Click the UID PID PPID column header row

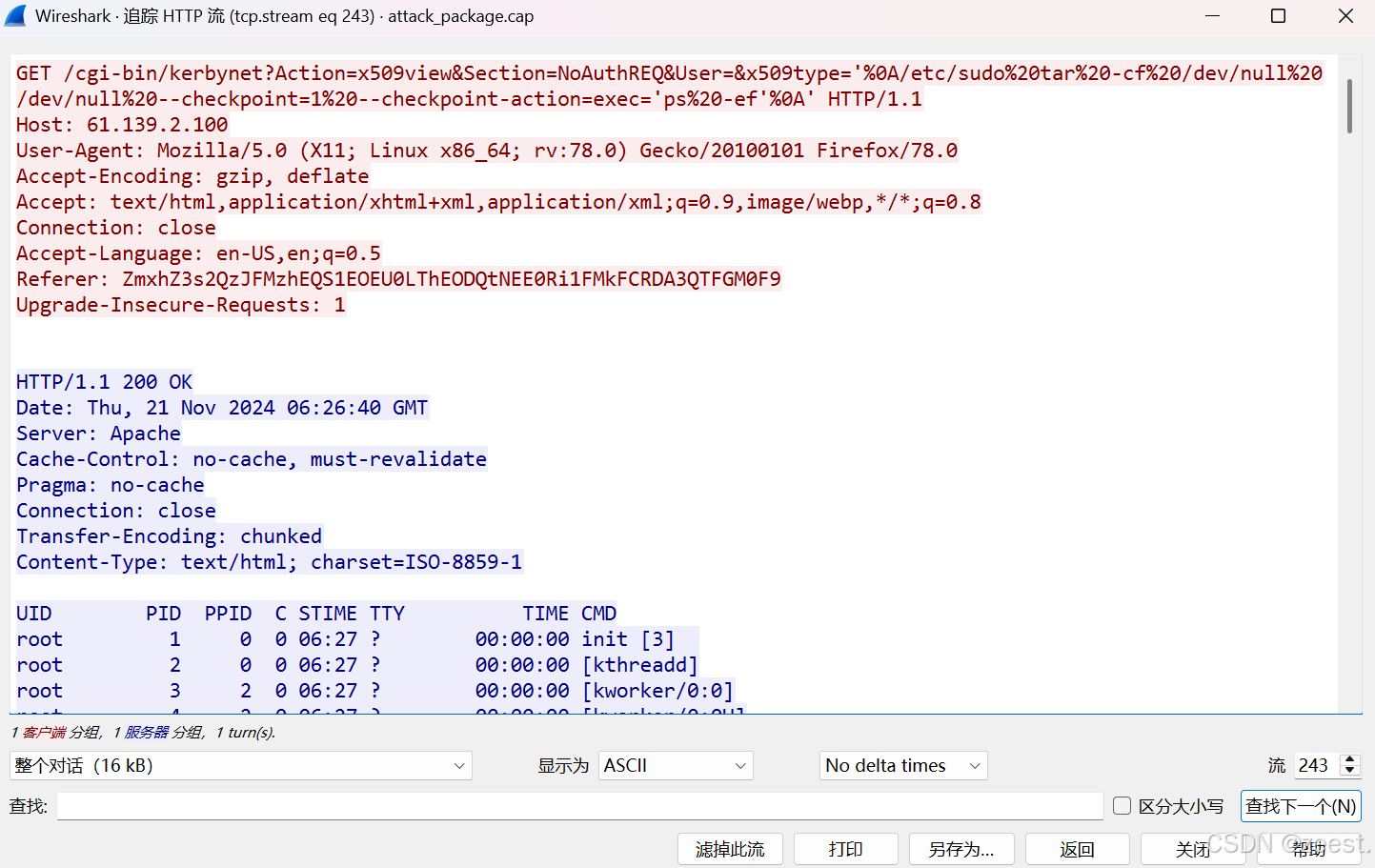316,614
